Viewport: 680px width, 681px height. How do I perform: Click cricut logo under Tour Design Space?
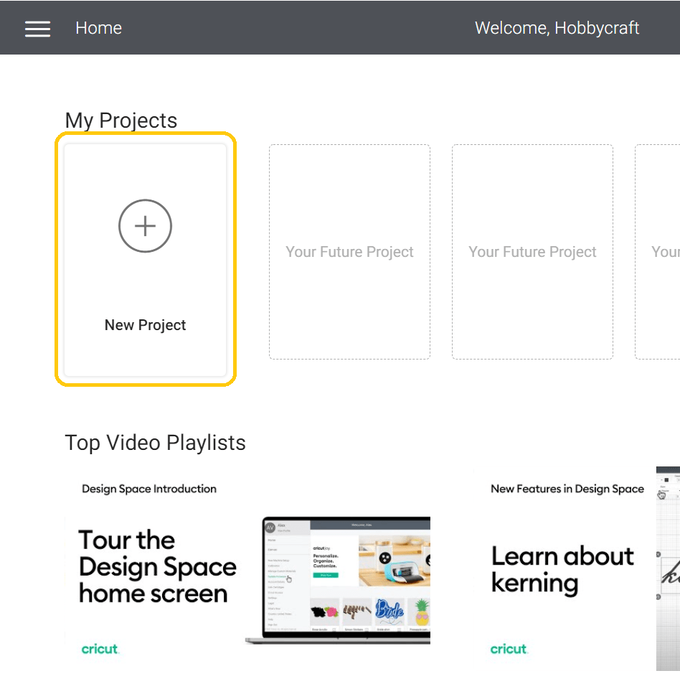click(100, 649)
